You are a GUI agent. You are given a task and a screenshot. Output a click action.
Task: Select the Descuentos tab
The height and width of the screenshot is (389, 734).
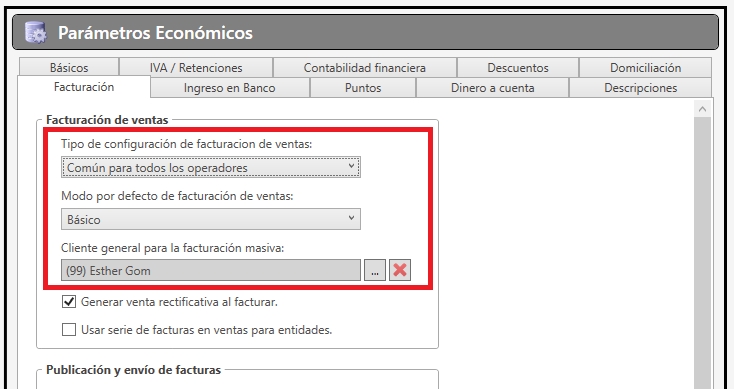pyautogui.click(x=518, y=67)
